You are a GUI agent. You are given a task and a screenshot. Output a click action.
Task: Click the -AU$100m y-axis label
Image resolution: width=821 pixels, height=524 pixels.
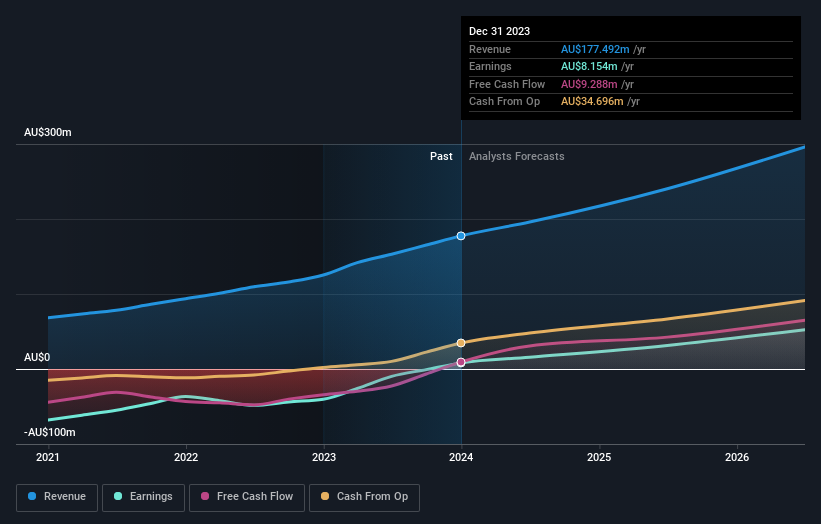pyautogui.click(x=50, y=432)
